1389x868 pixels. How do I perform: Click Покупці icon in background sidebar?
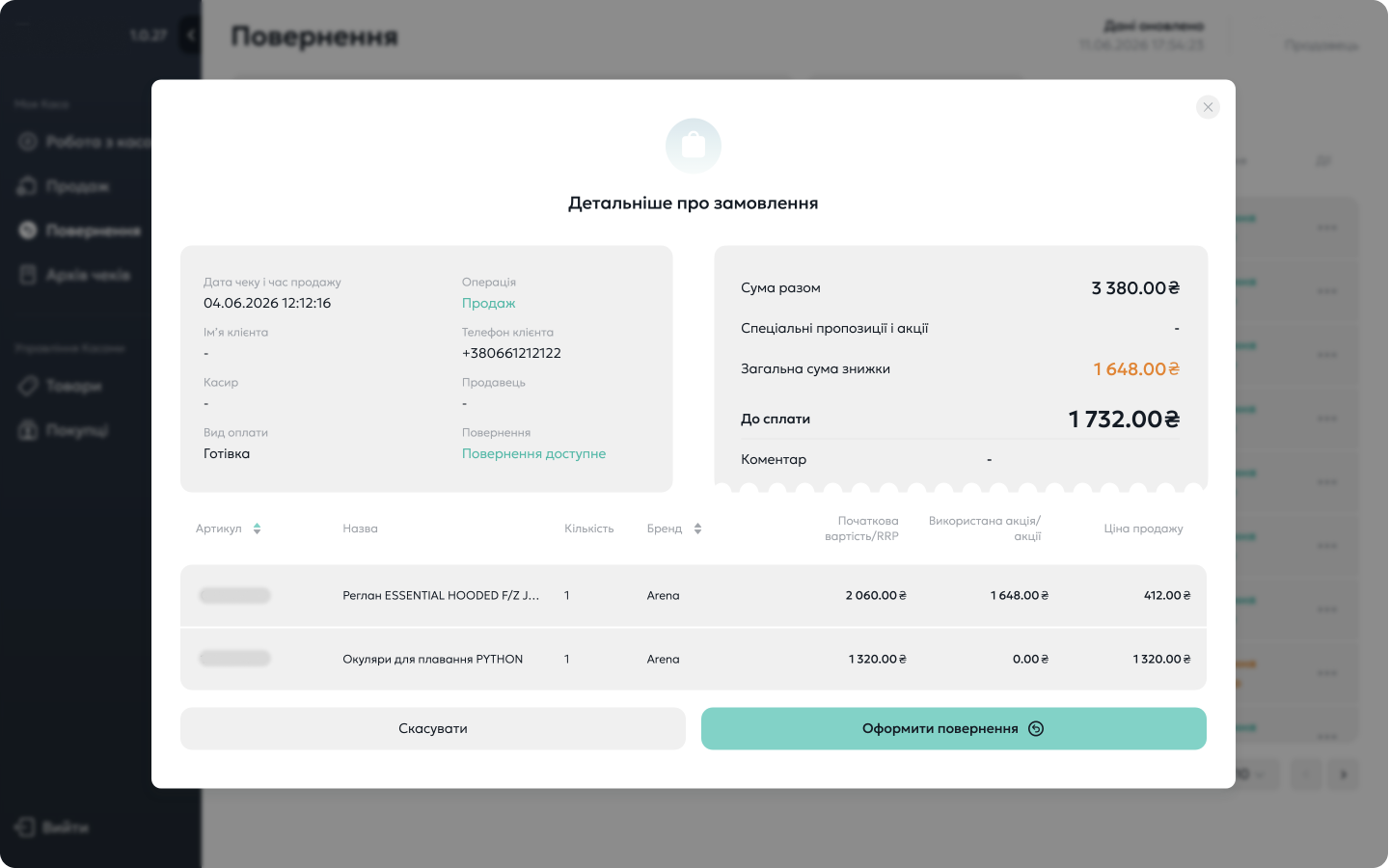click(29, 430)
